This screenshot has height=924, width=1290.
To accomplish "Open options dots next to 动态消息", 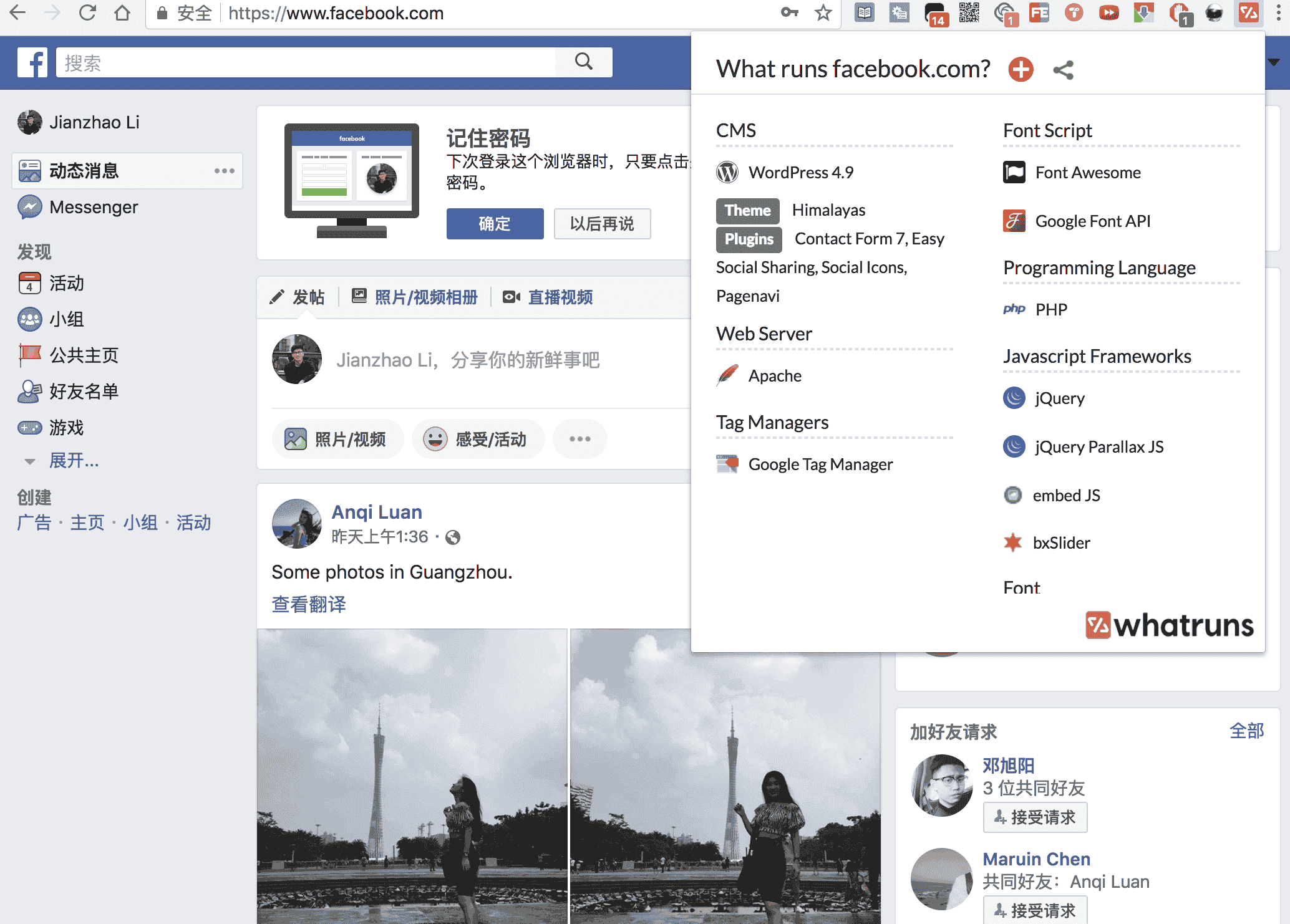I will pyautogui.click(x=224, y=171).
